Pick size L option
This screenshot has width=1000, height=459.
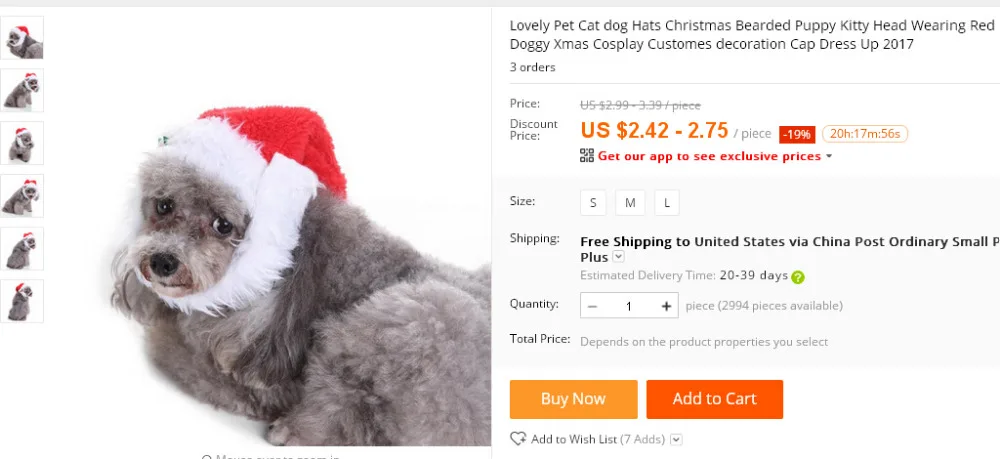point(667,203)
